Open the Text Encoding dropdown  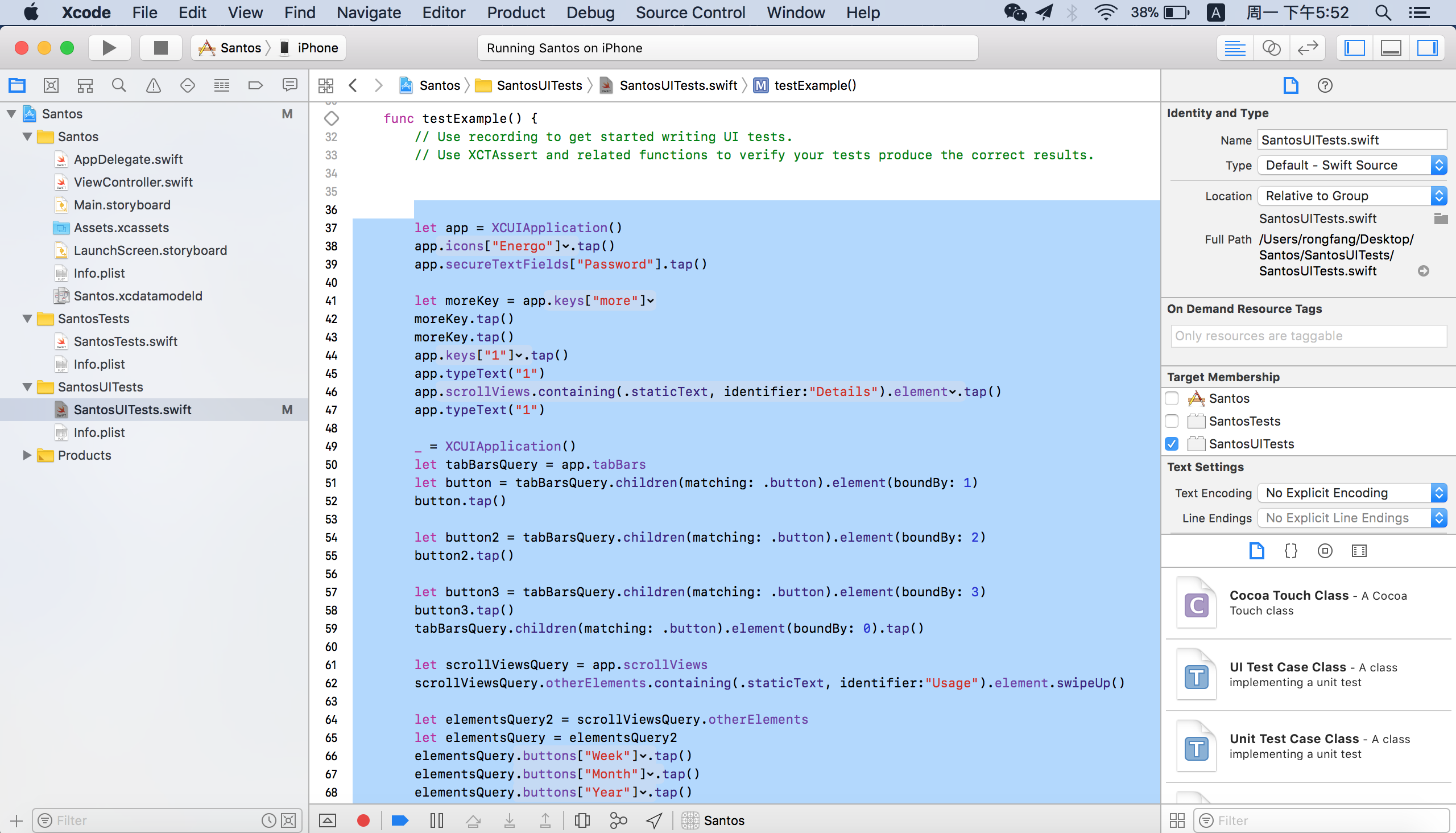(x=1352, y=493)
